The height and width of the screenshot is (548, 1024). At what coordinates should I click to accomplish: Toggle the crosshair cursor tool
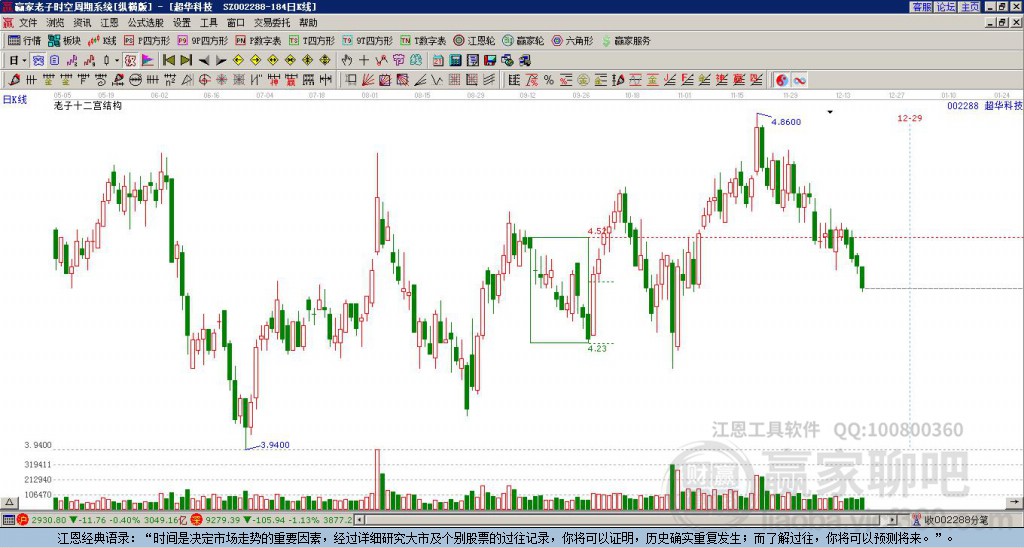(x=364, y=61)
